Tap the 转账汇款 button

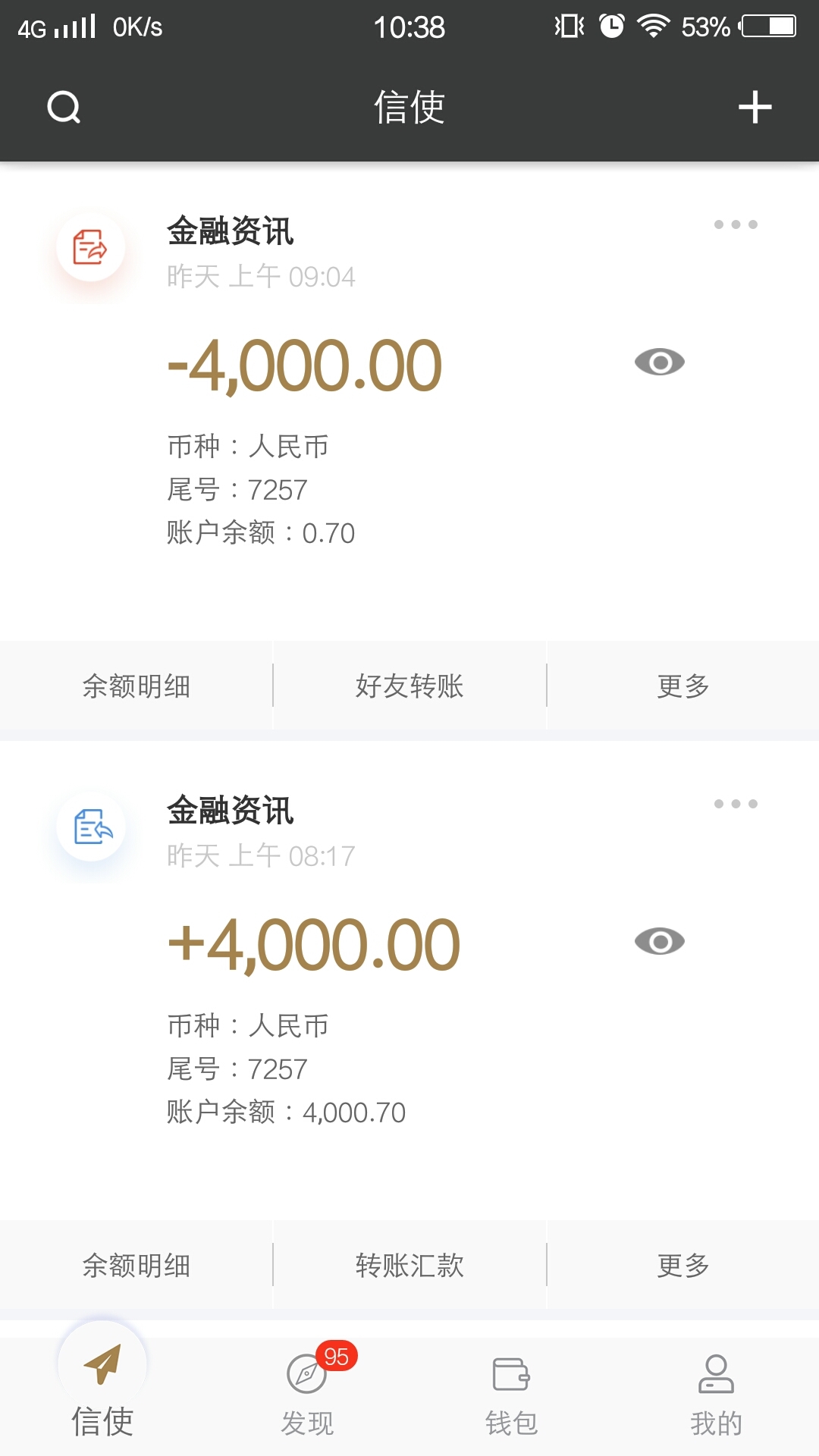click(409, 1266)
